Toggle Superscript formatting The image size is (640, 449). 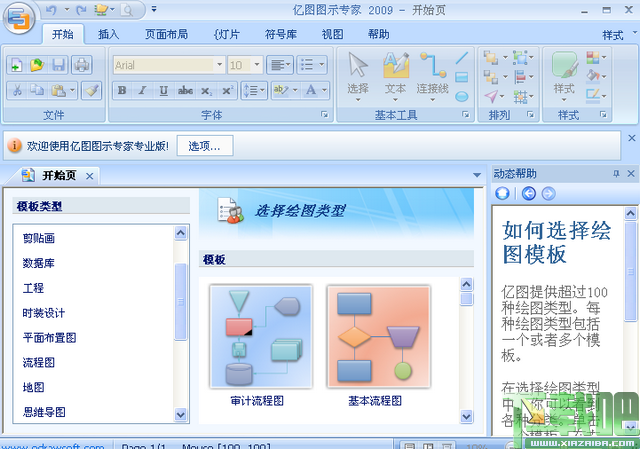[227, 90]
